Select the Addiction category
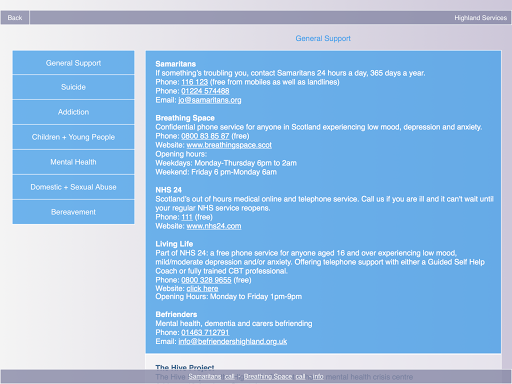Viewport: 512px width, 384px height. click(73, 112)
